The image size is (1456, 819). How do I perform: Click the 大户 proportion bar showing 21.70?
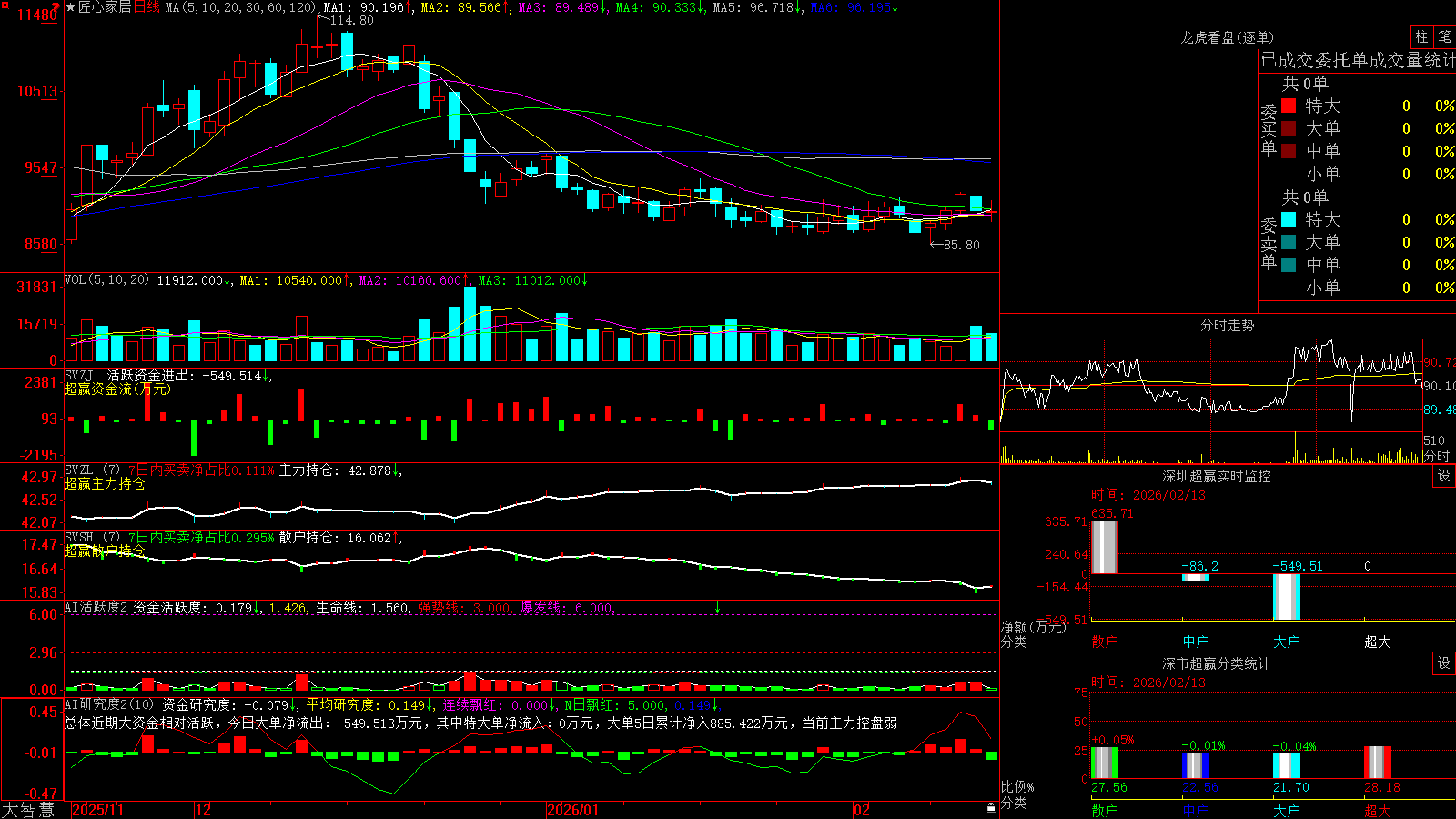1287,766
